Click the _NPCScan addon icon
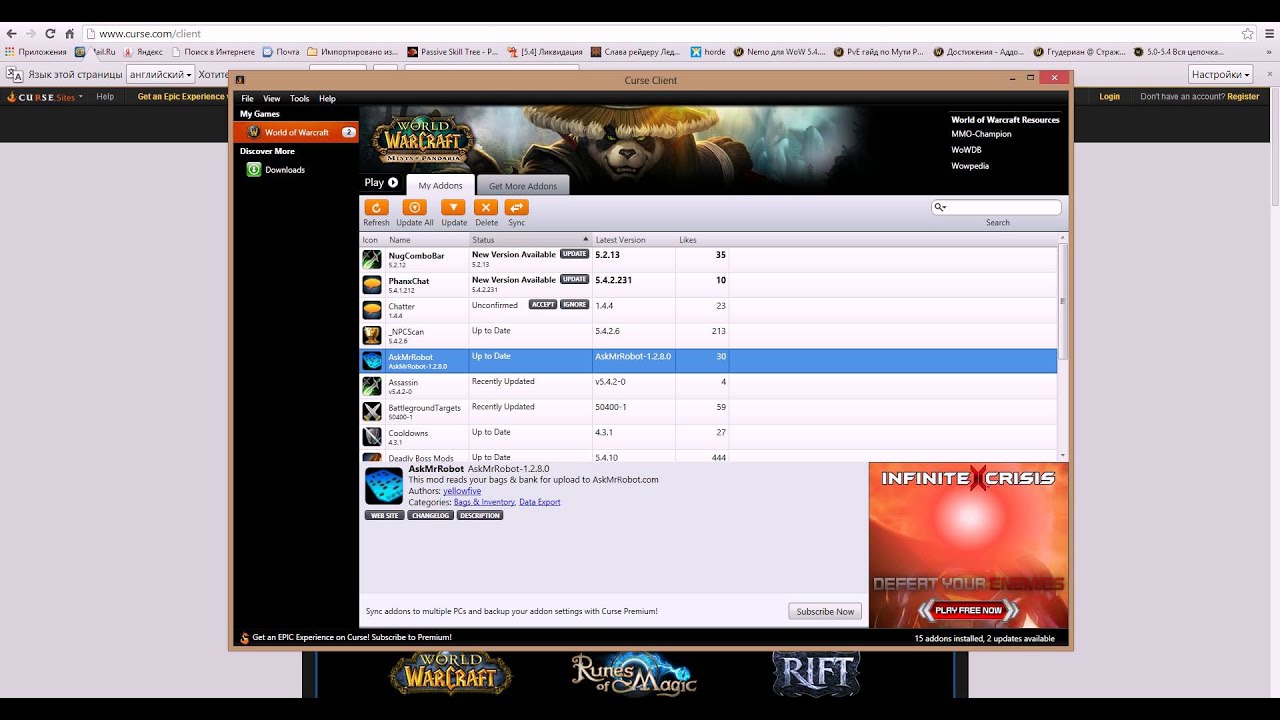The height and width of the screenshot is (720, 1280). click(372, 335)
